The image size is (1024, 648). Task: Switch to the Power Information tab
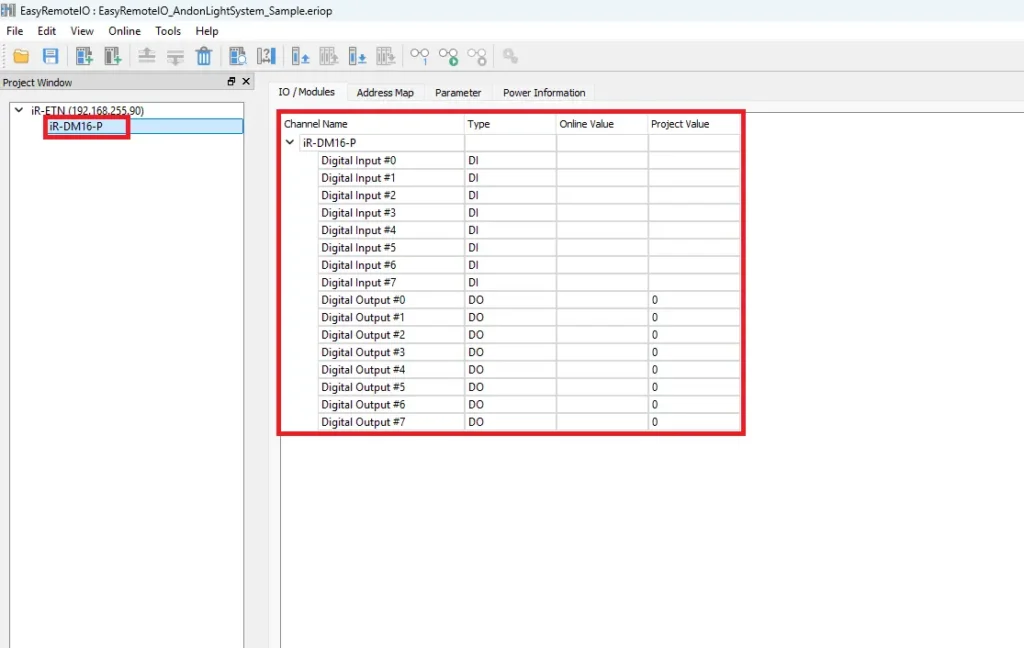[x=544, y=93]
